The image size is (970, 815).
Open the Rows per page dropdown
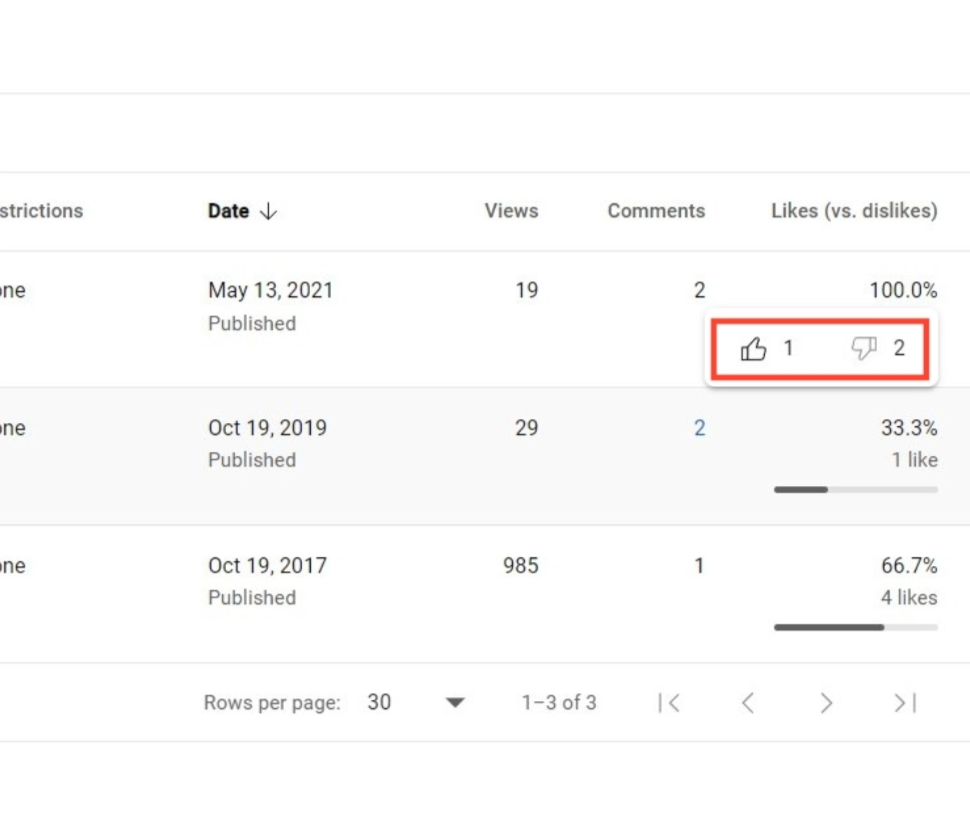pos(455,703)
